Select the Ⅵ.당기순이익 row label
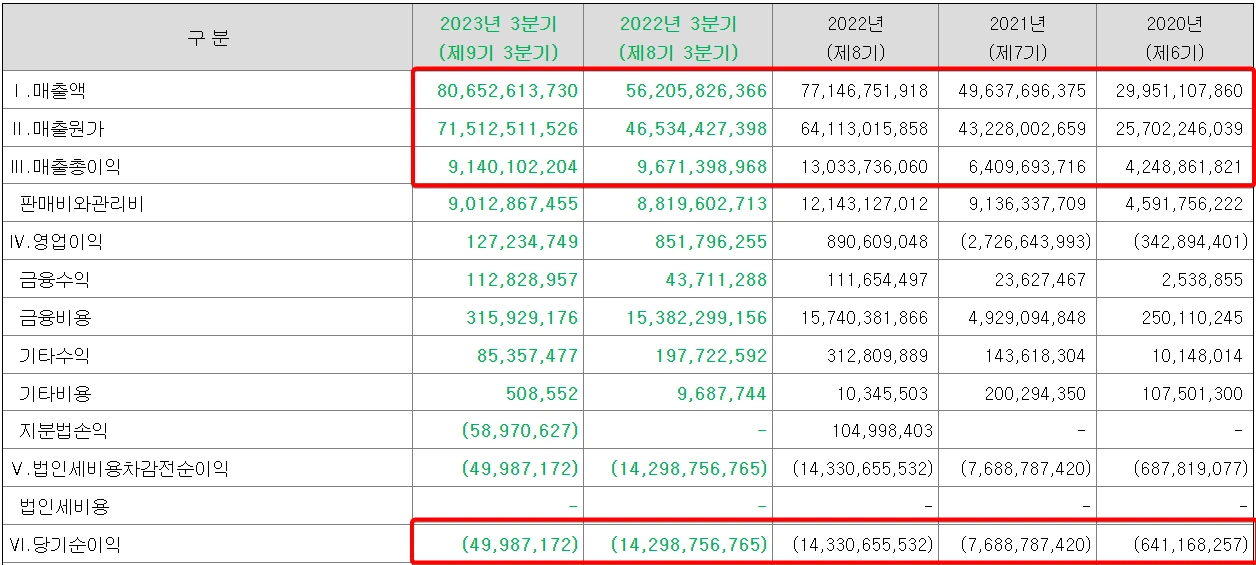The image size is (1256, 565). 66,545
